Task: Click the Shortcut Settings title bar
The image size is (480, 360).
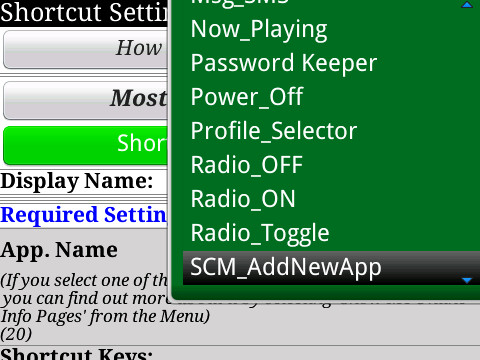Action: point(83,13)
